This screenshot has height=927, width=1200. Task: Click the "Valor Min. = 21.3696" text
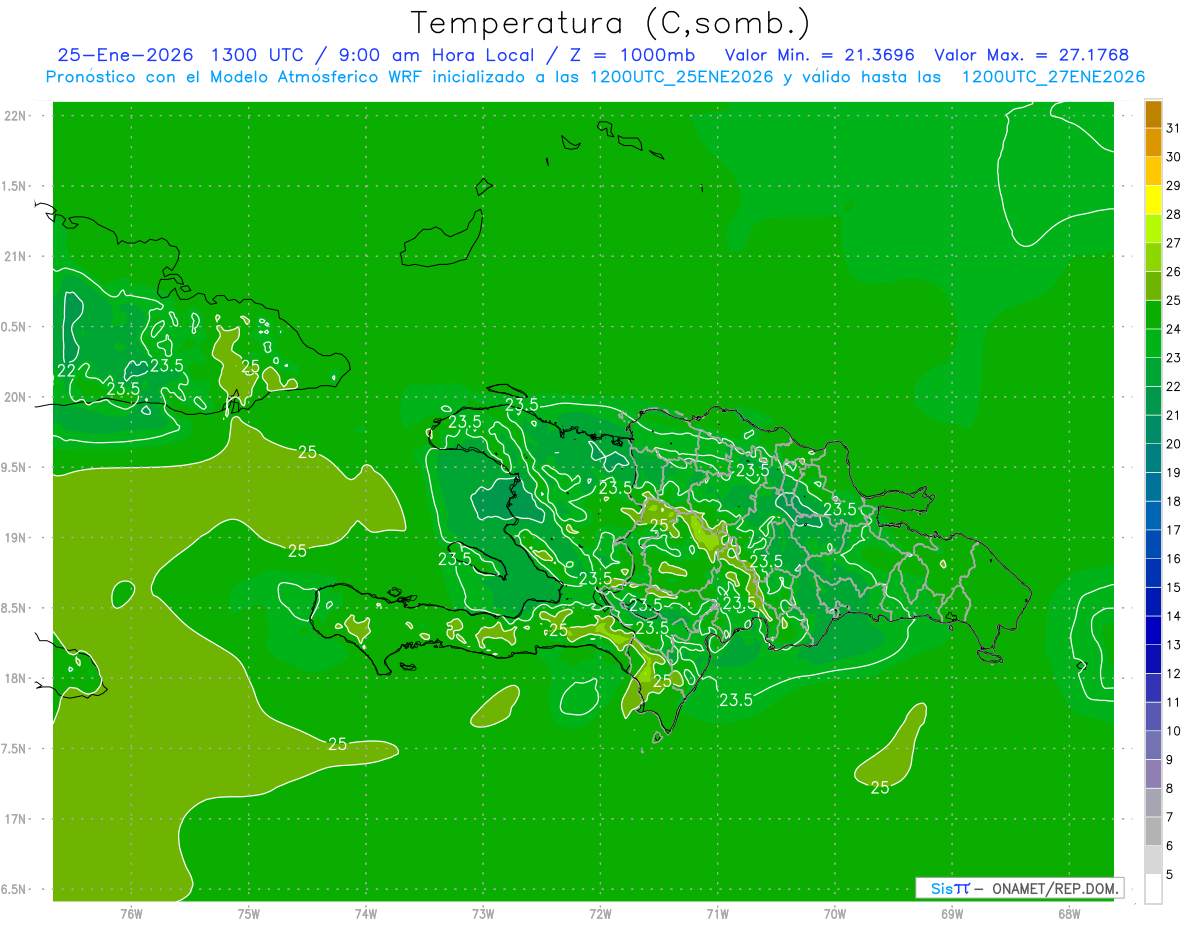(819, 55)
